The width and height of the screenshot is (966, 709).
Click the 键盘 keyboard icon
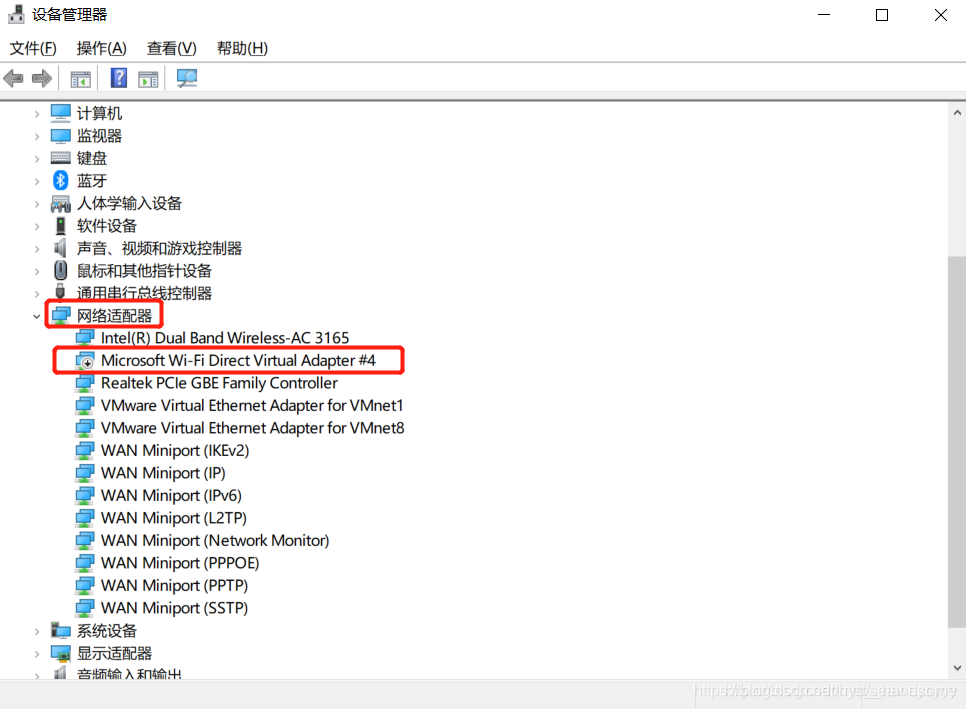60,158
